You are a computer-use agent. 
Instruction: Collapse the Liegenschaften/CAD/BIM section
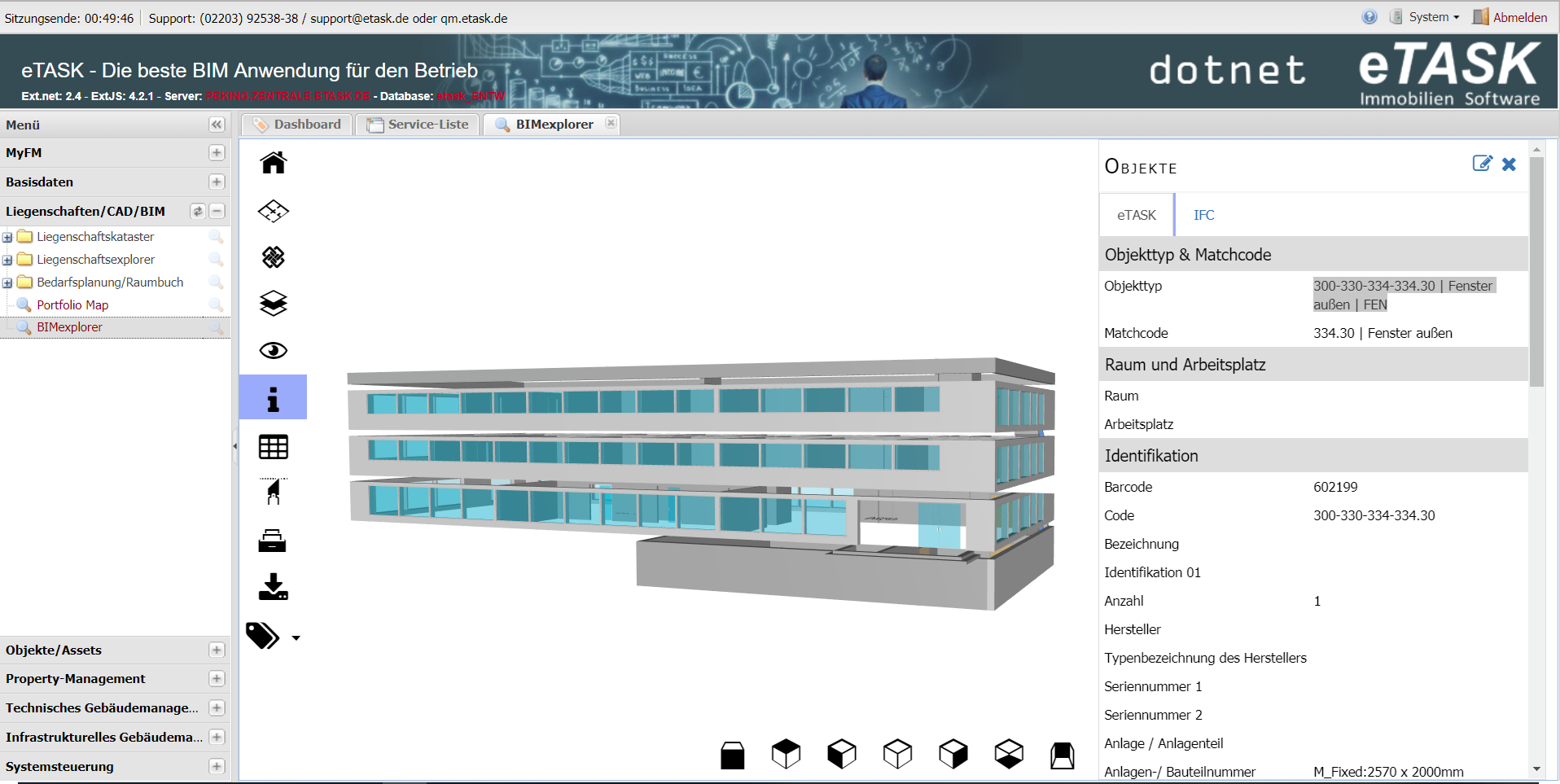(217, 211)
